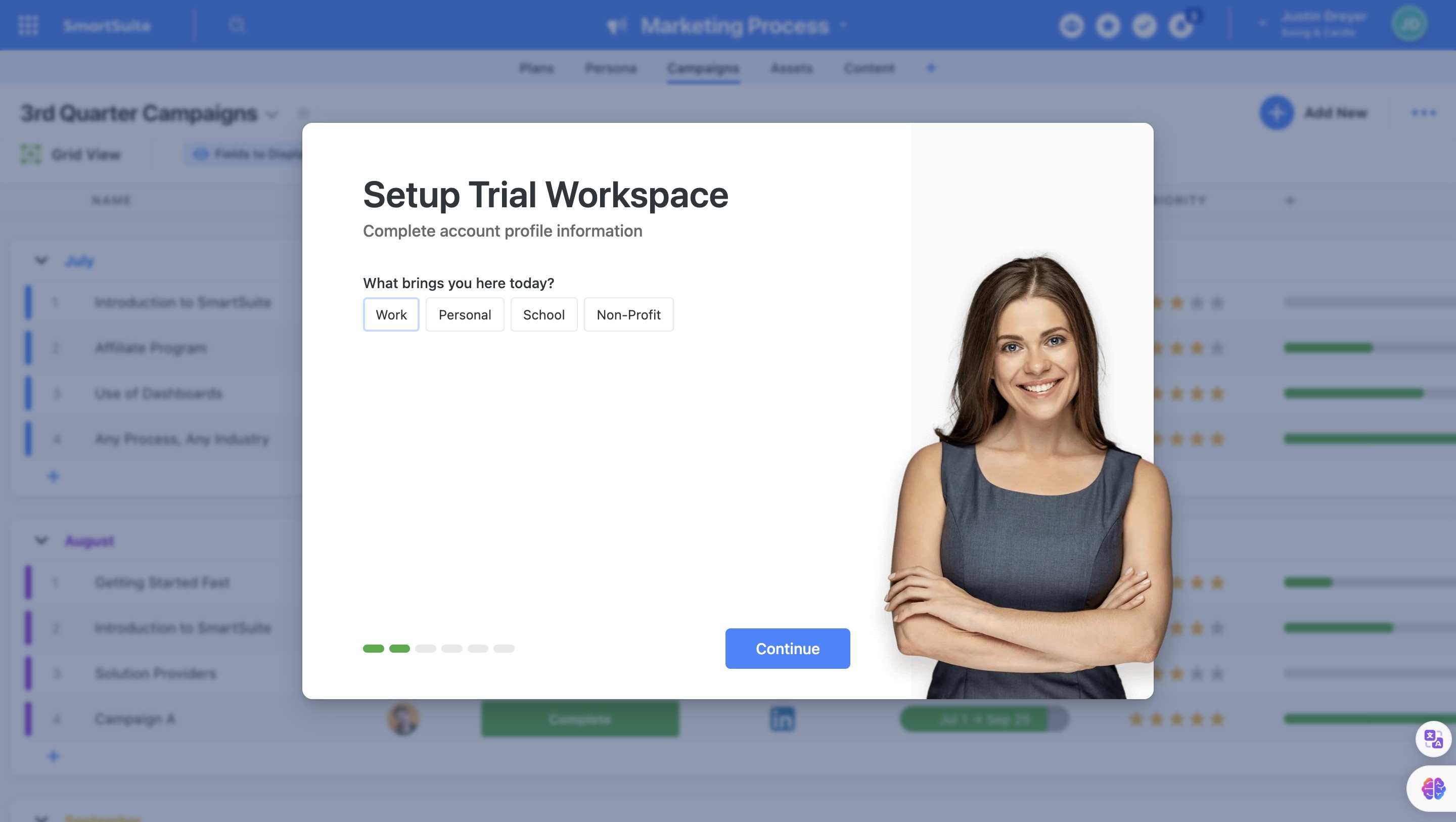
Task: Switch to the Persona tab
Action: click(x=610, y=68)
